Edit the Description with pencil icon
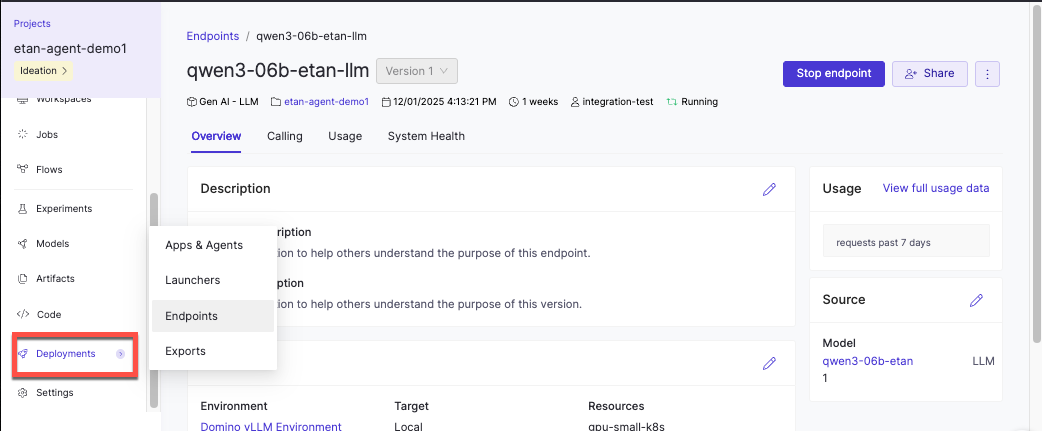The width and height of the screenshot is (1042, 431). click(x=769, y=189)
